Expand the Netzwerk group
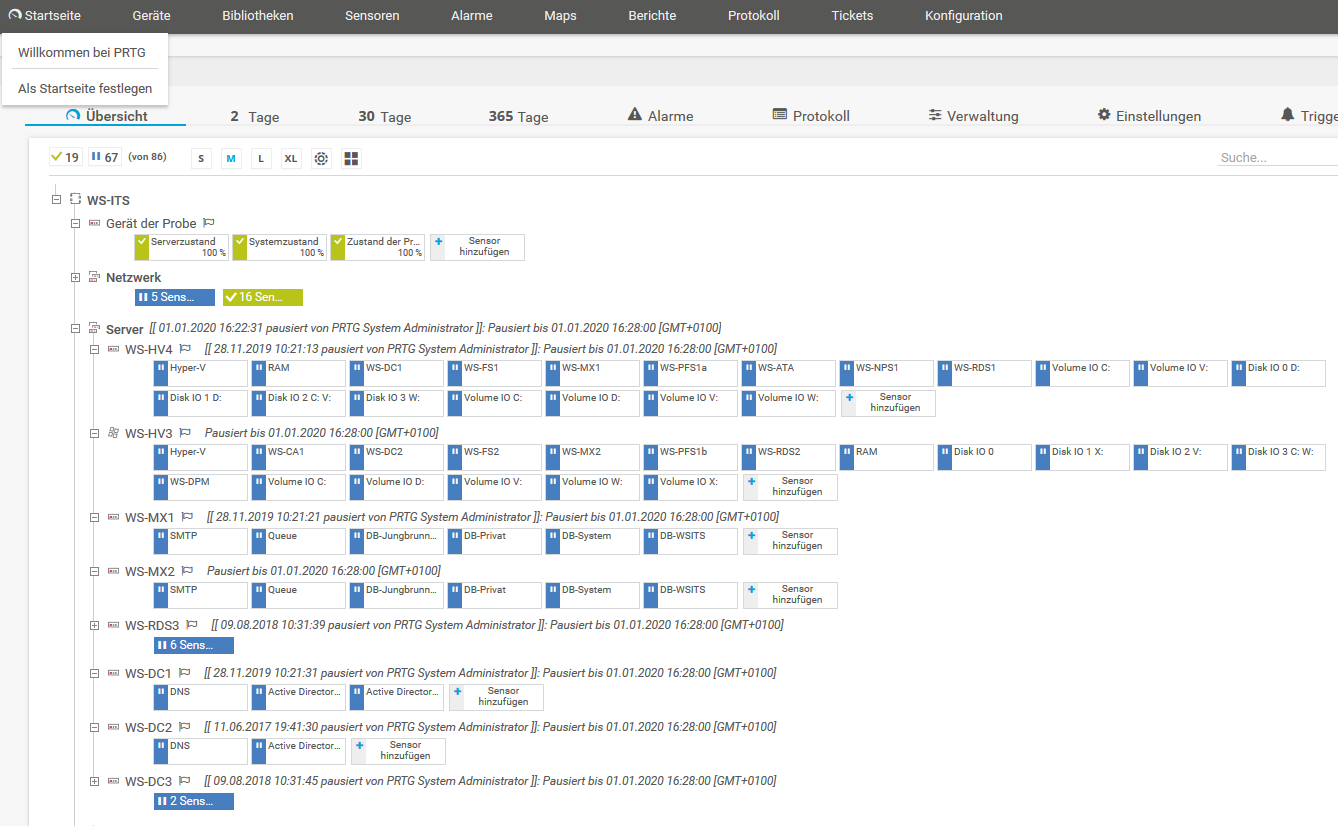 [x=75, y=277]
